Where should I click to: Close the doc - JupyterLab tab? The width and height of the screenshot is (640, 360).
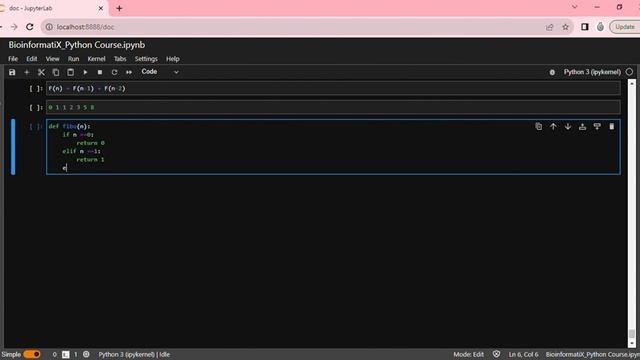(101, 8)
